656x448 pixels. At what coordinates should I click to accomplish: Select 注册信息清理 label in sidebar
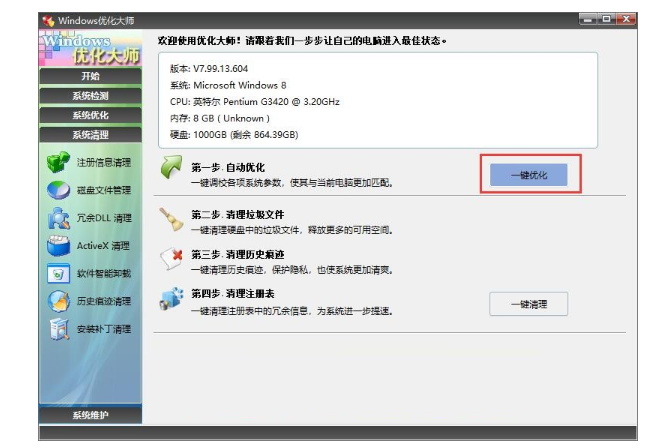pos(104,162)
